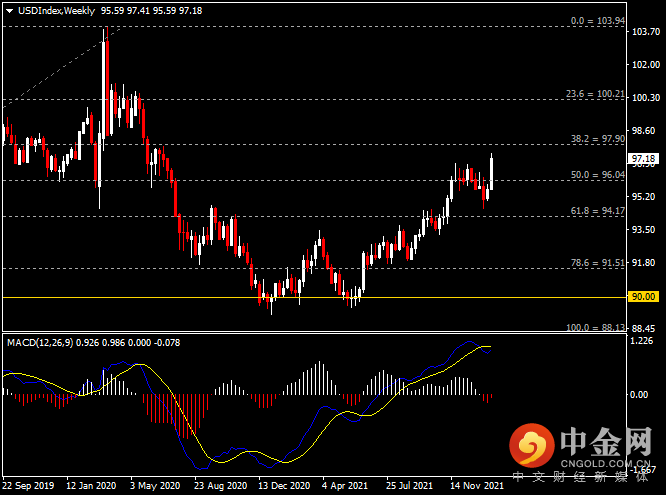The height and width of the screenshot is (495, 666).
Task: Click the CNGOLD logo icon
Action: point(532,446)
